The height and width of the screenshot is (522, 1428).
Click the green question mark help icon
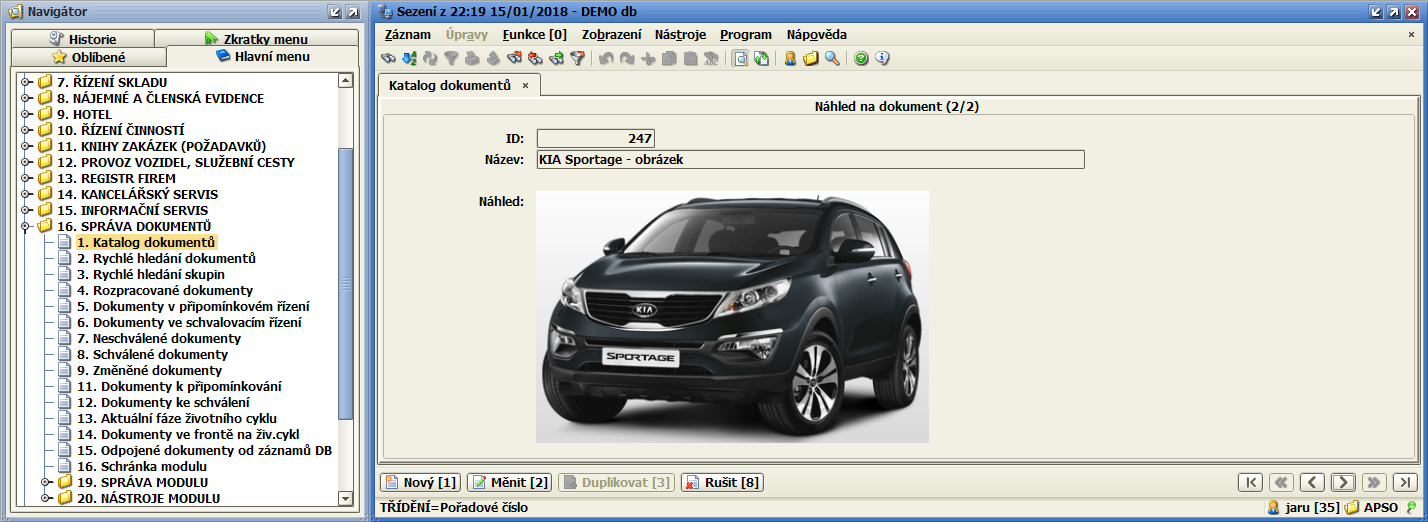[x=861, y=58]
